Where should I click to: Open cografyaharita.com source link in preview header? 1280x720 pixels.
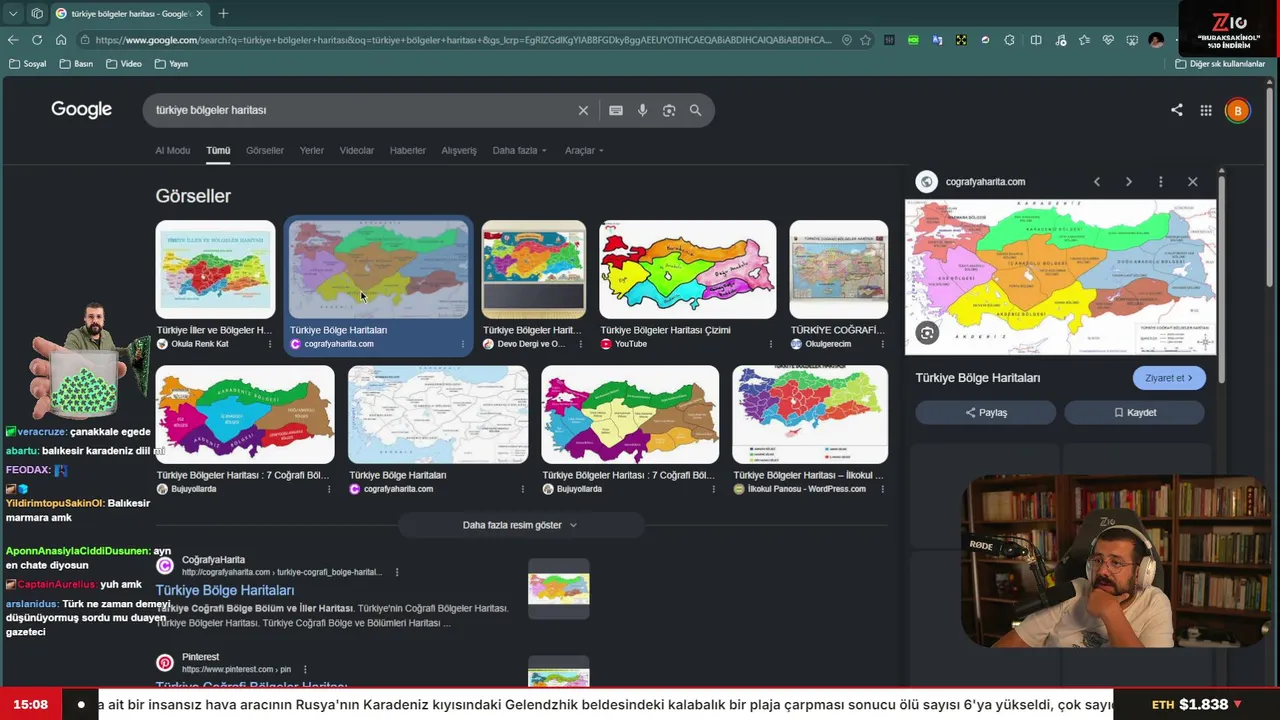tap(985, 182)
